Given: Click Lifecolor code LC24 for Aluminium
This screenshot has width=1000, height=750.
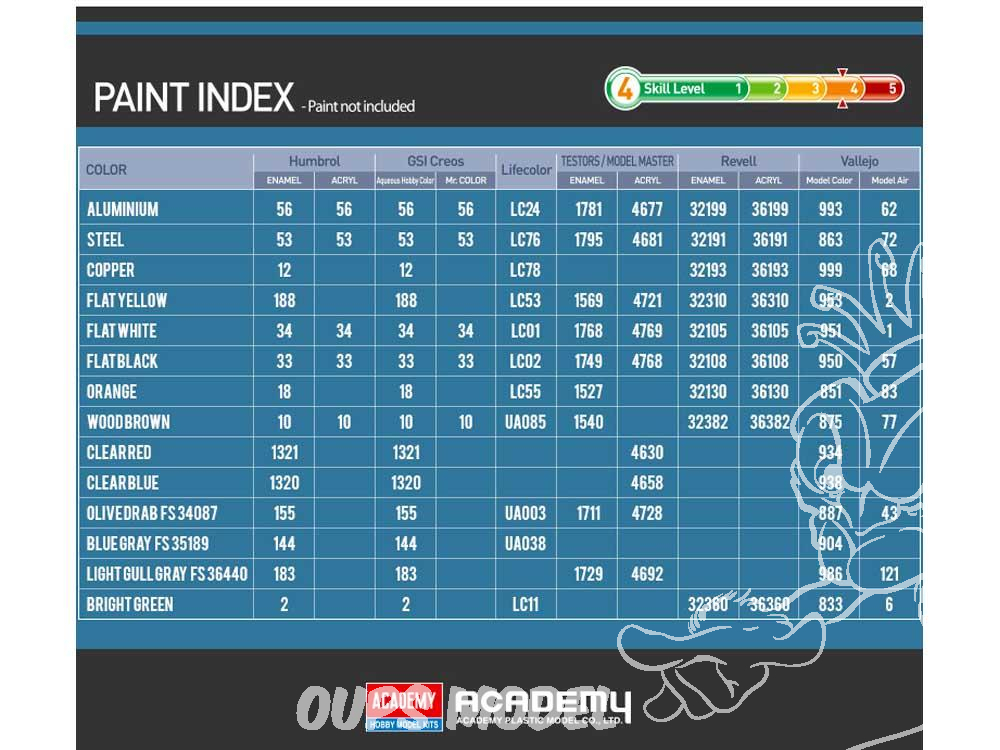Looking at the screenshot, I should 526,209.
